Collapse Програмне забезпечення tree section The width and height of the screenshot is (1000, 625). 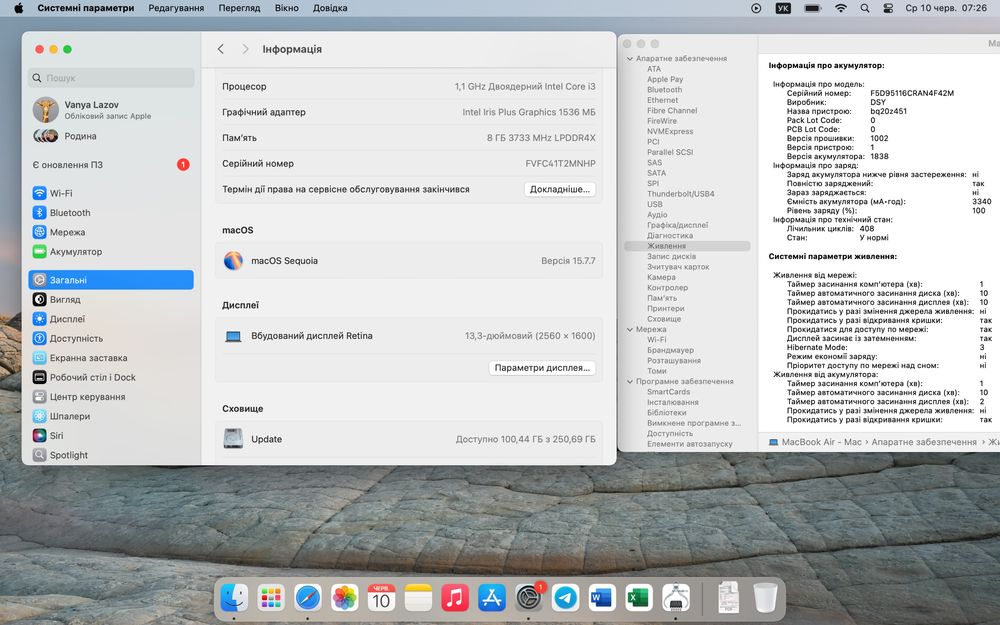click(630, 381)
